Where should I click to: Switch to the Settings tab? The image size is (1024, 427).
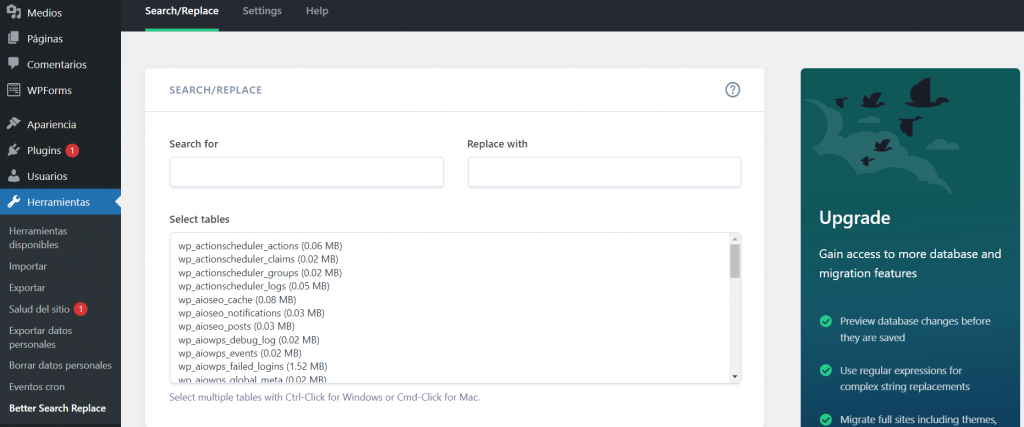point(262,11)
